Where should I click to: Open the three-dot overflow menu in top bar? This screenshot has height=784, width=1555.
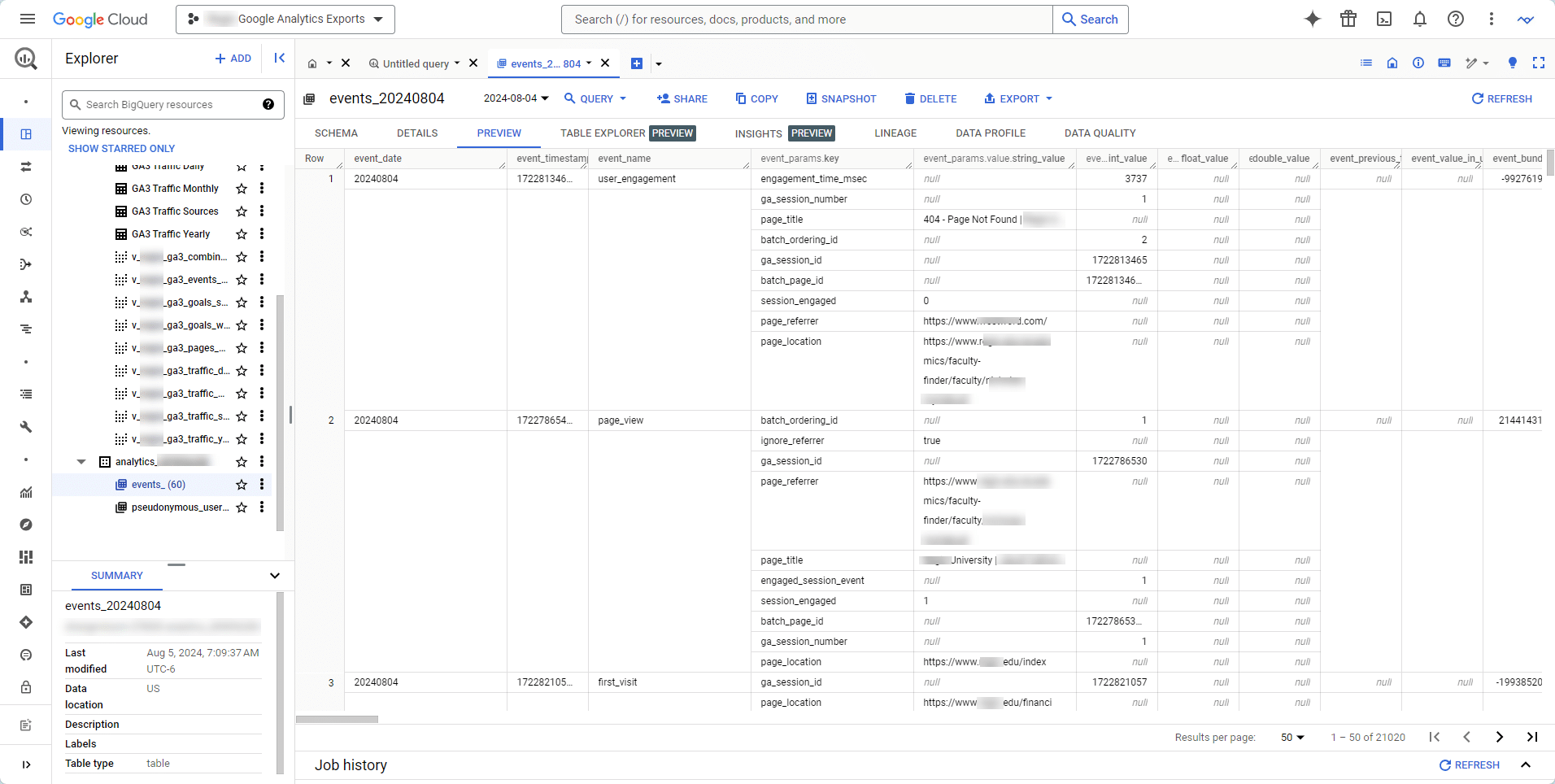1491,19
